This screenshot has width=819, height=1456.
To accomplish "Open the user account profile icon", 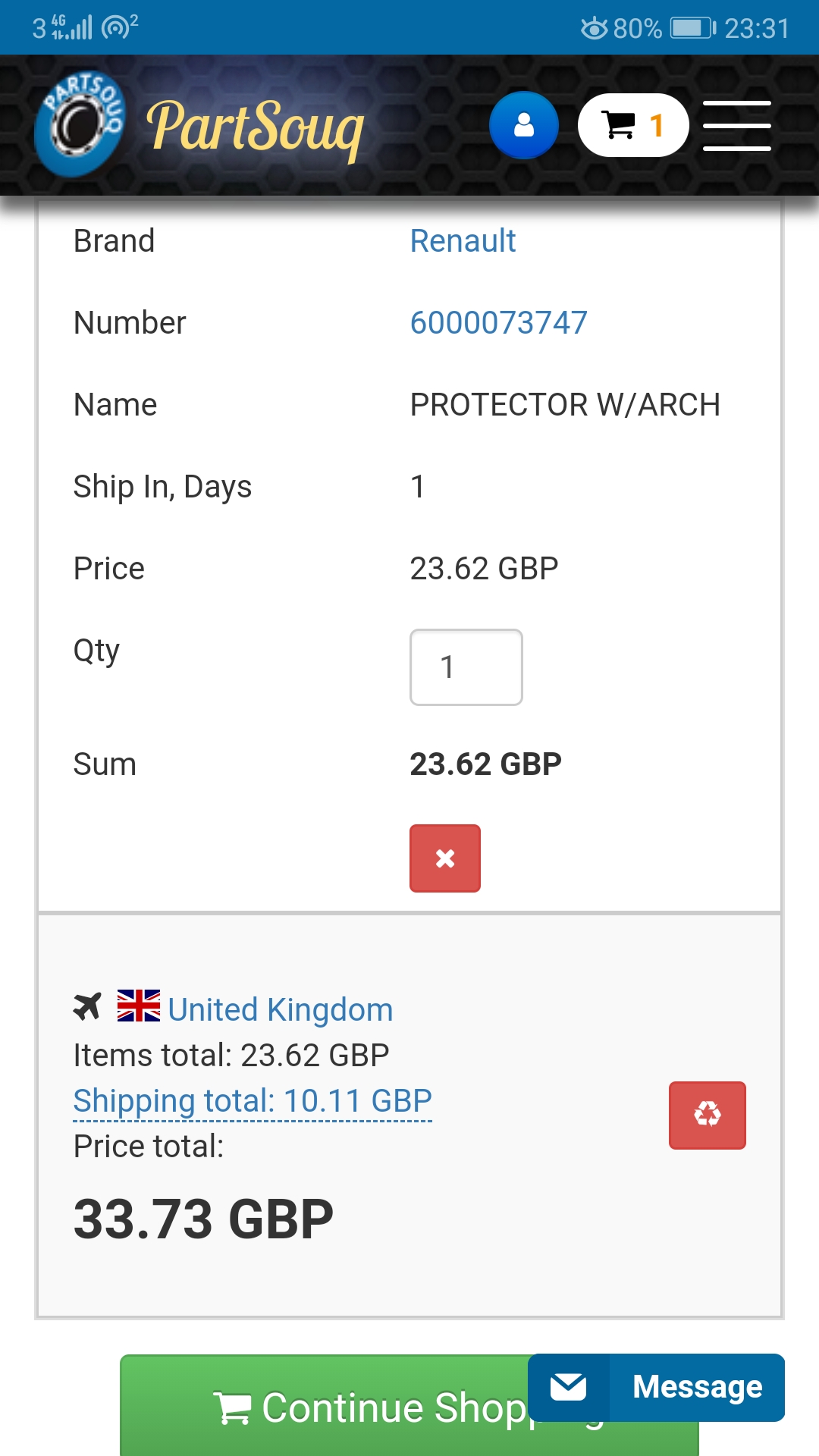I will [x=524, y=125].
